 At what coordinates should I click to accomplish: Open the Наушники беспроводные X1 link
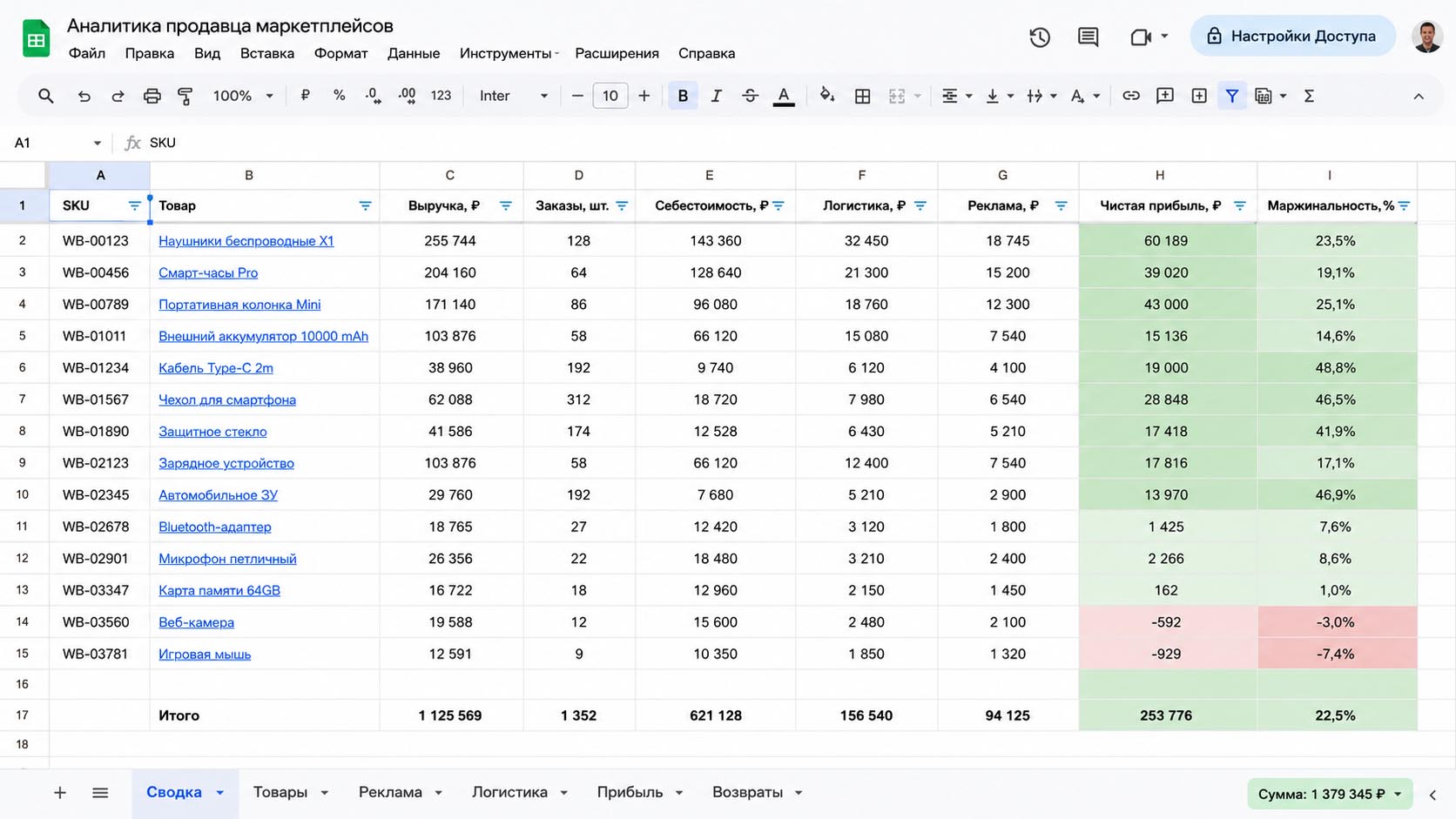(246, 241)
